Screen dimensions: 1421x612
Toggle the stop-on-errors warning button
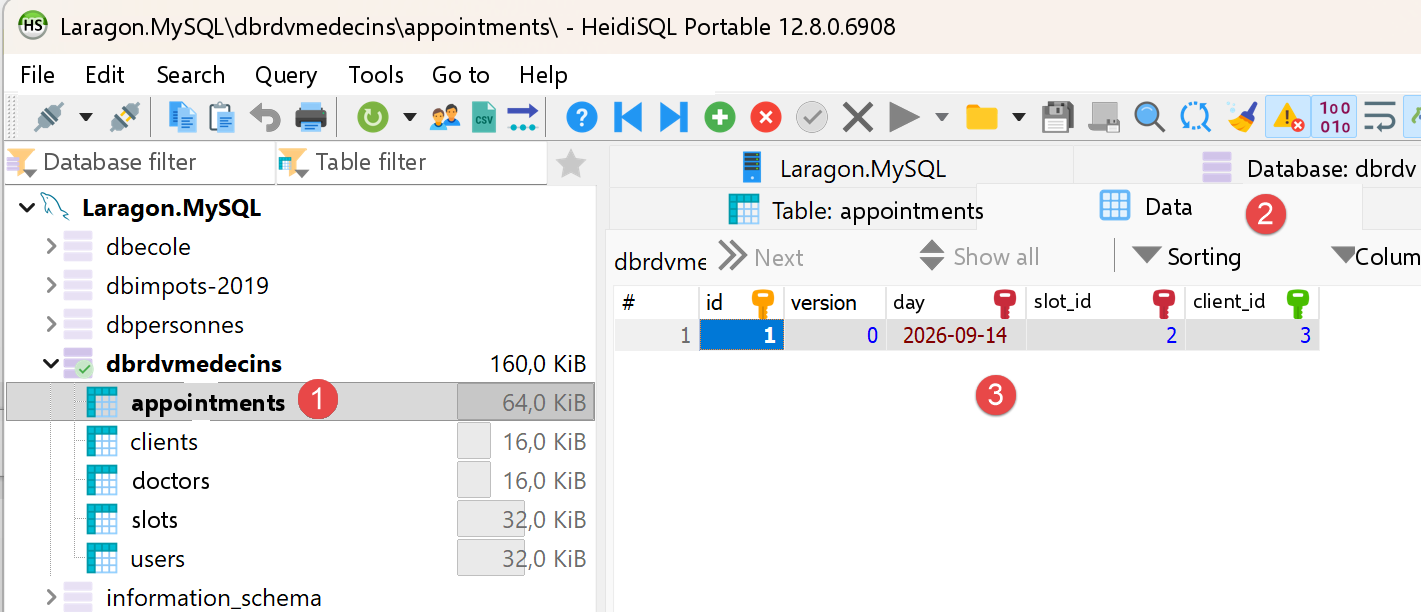coord(1288,118)
